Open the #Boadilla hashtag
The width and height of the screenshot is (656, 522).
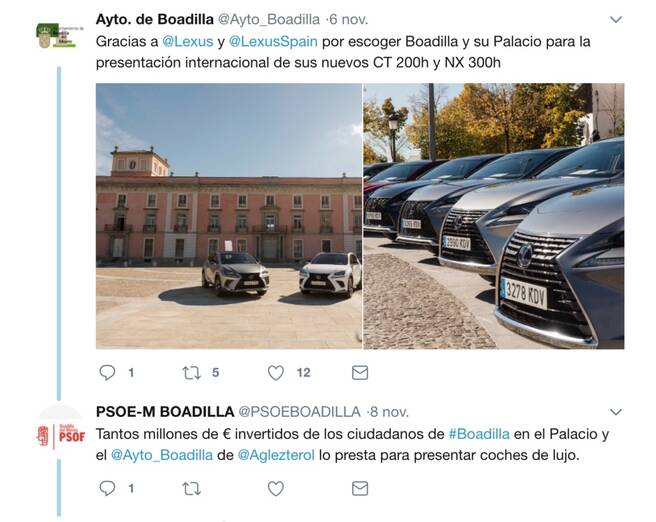(x=479, y=434)
